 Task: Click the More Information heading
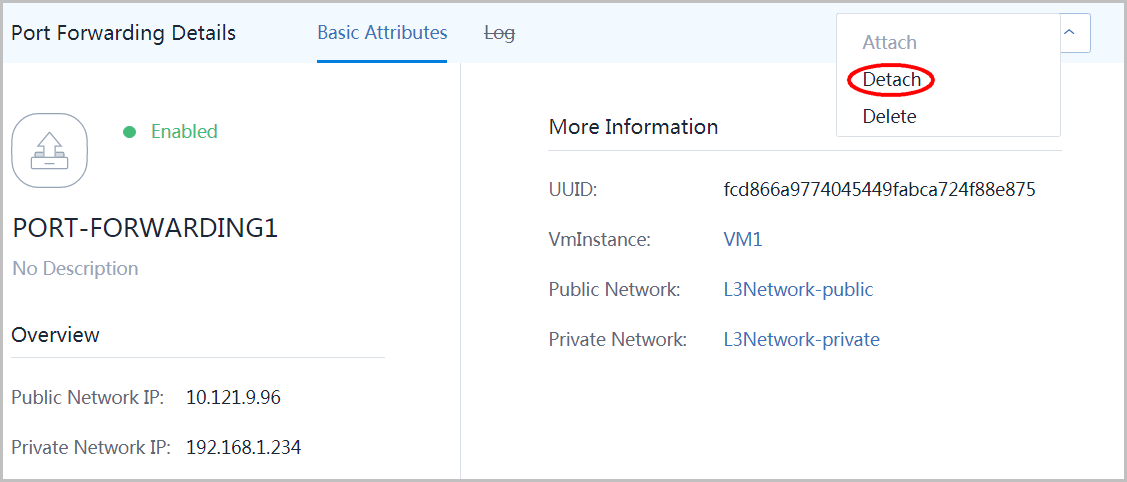coord(633,127)
